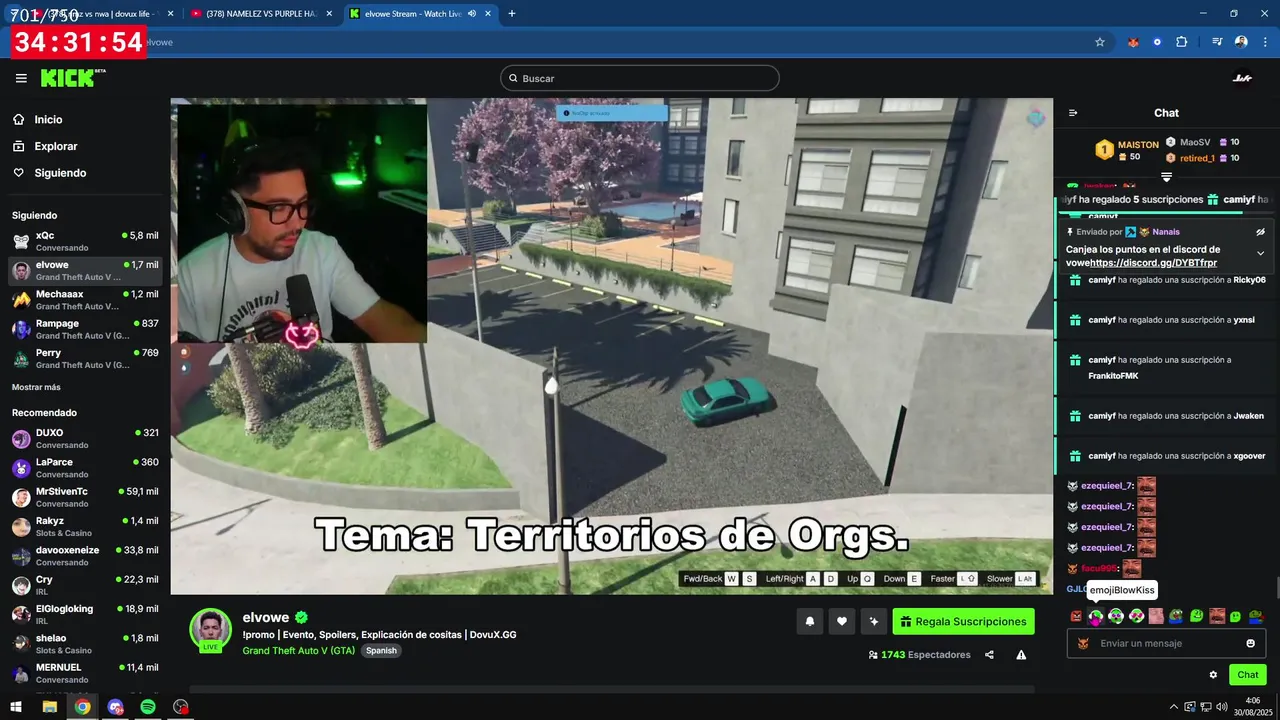Click the notification bell for elvowe

[810, 621]
